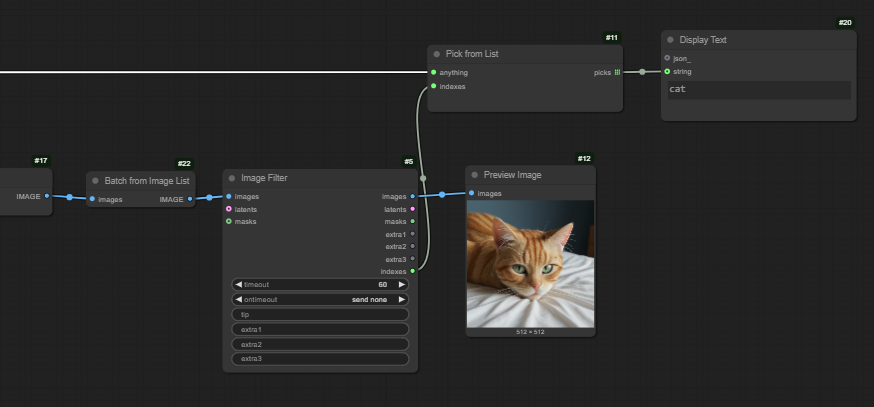Click the orange cat preview thumbnail
The image size is (874, 407).
(530, 264)
